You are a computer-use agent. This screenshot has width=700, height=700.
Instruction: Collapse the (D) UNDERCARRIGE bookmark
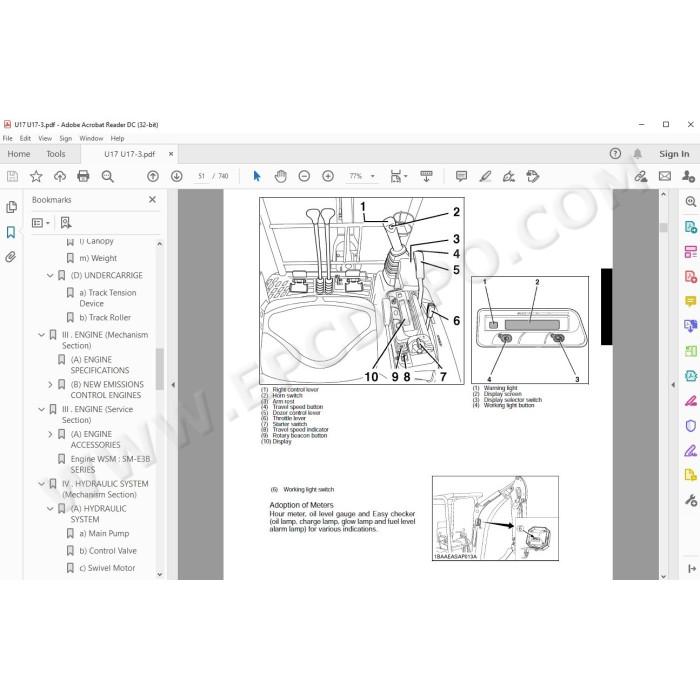tap(50, 275)
